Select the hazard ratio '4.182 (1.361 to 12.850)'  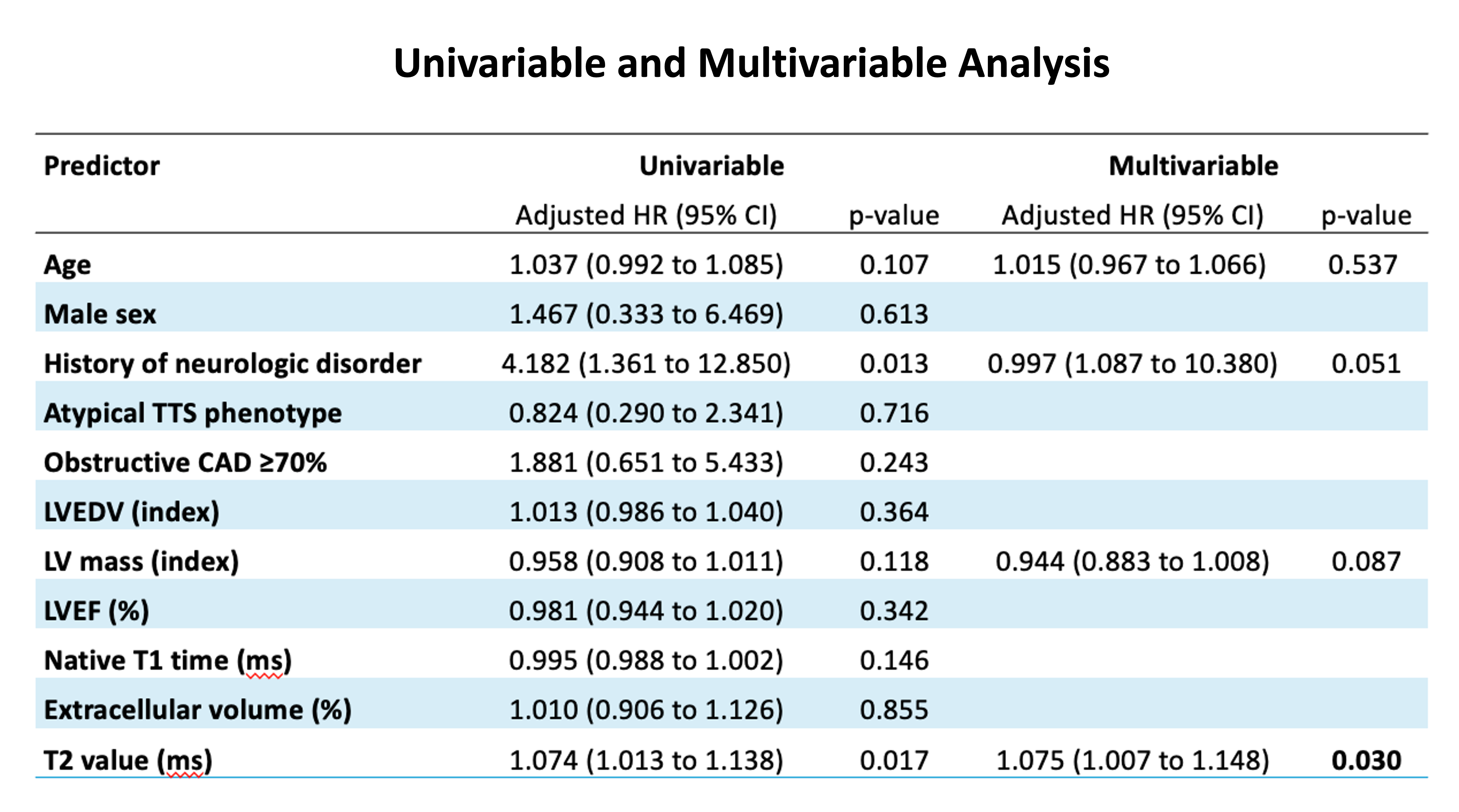646,364
